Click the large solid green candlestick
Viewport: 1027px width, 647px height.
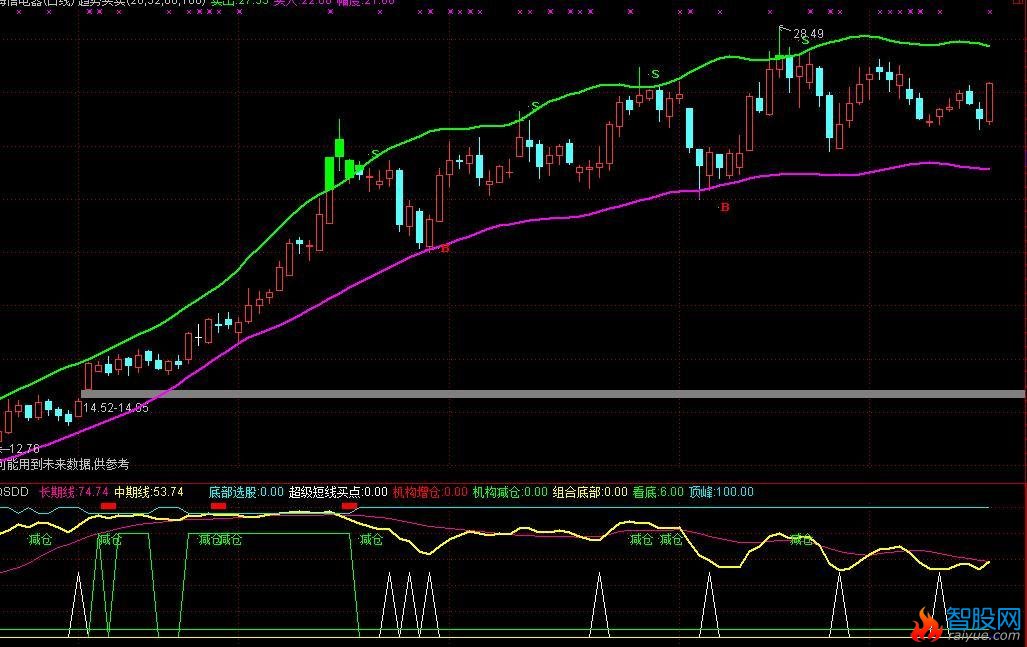coord(339,164)
